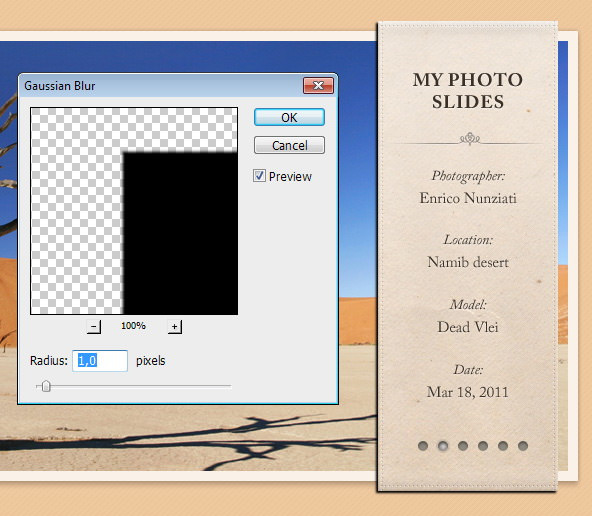Cancel the Gaussian Blur dialog
The height and width of the screenshot is (516, 592).
coord(289,145)
